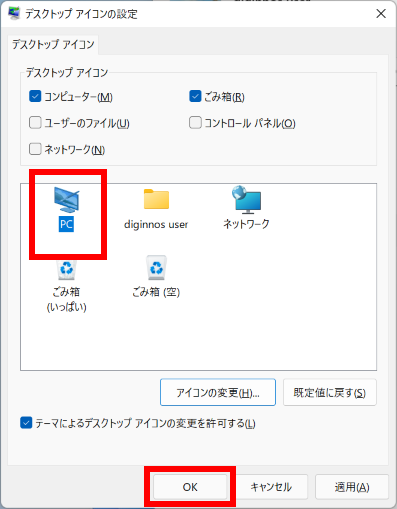Enable the コントロール パネル(O) checkbox

point(195,123)
